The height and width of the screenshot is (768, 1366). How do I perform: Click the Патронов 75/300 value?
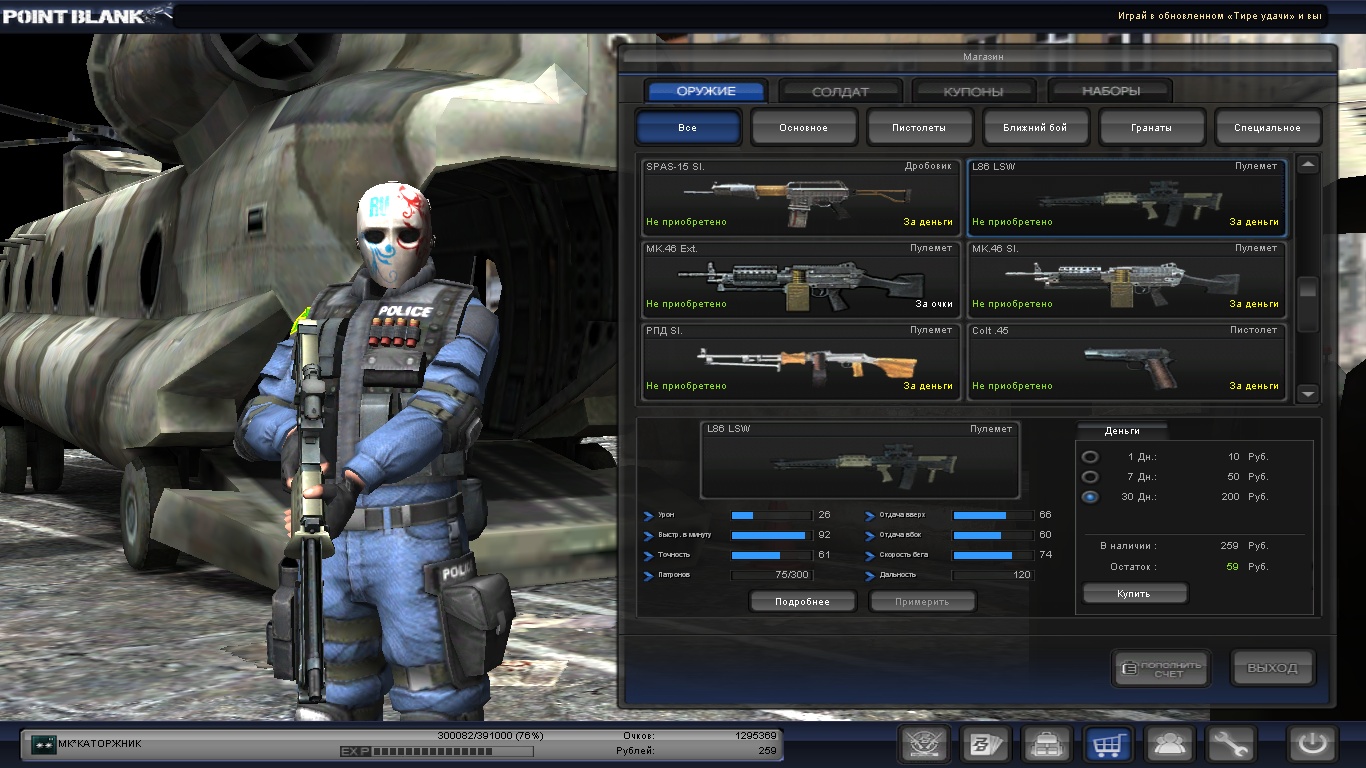click(793, 575)
